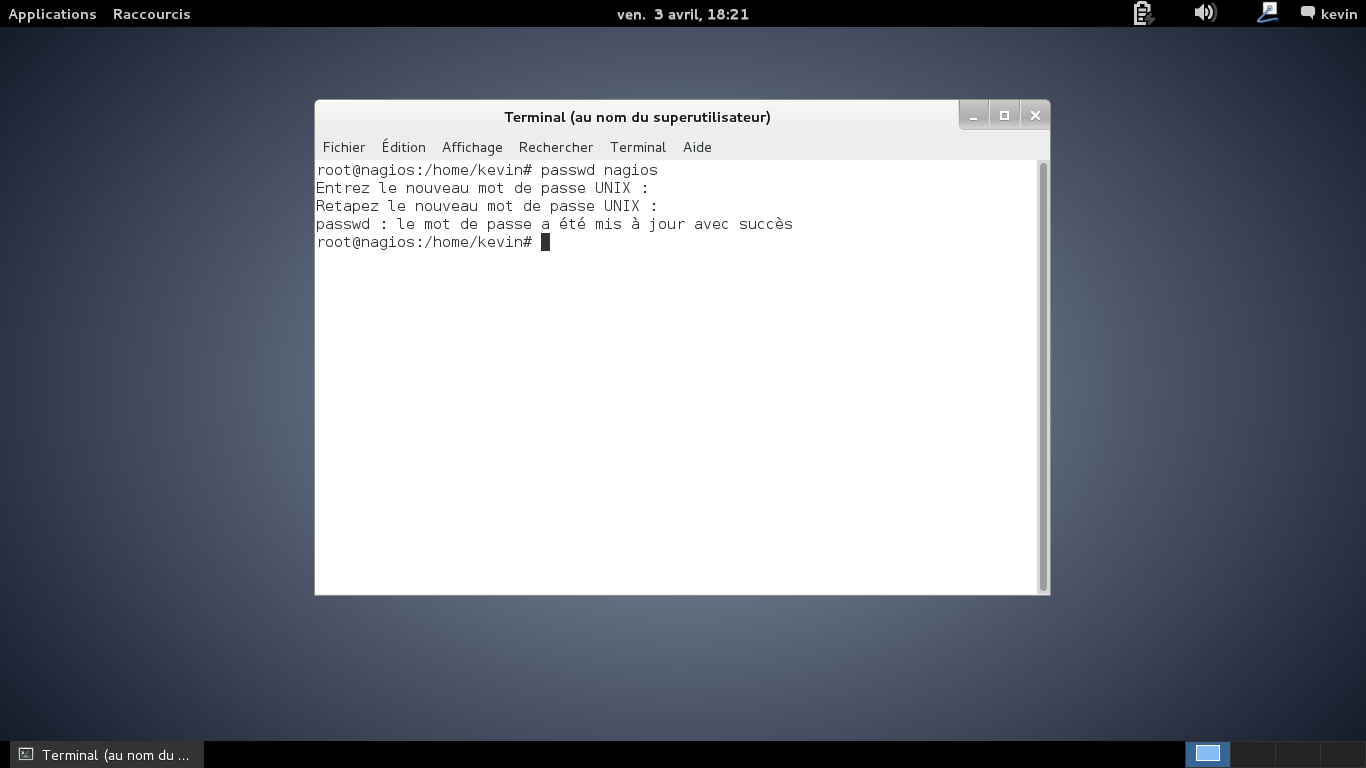The image size is (1366, 768).
Task: Select the fourth workspace in switcher
Action: click(x=1343, y=754)
